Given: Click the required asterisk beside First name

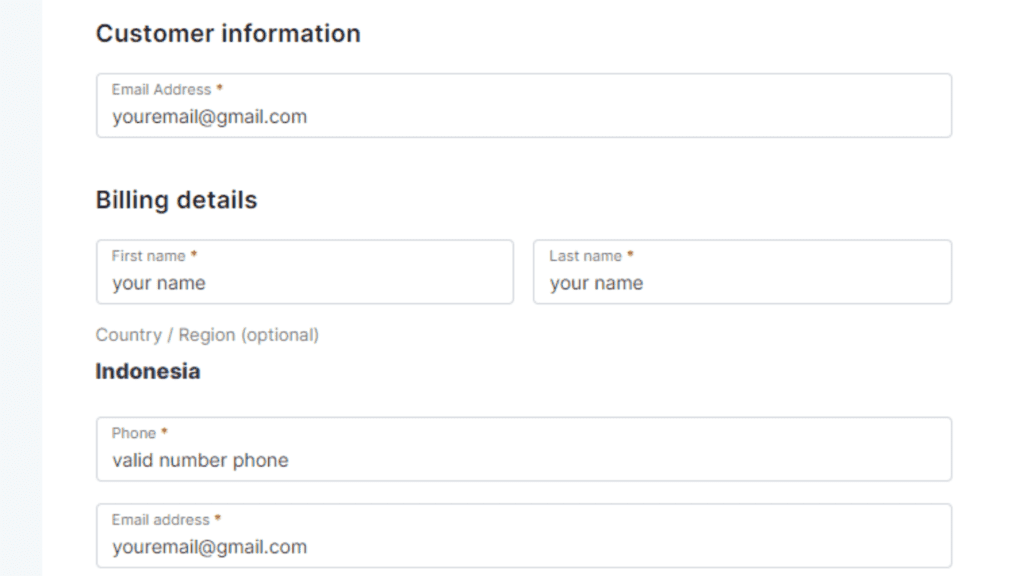Looking at the screenshot, I should coord(194,255).
